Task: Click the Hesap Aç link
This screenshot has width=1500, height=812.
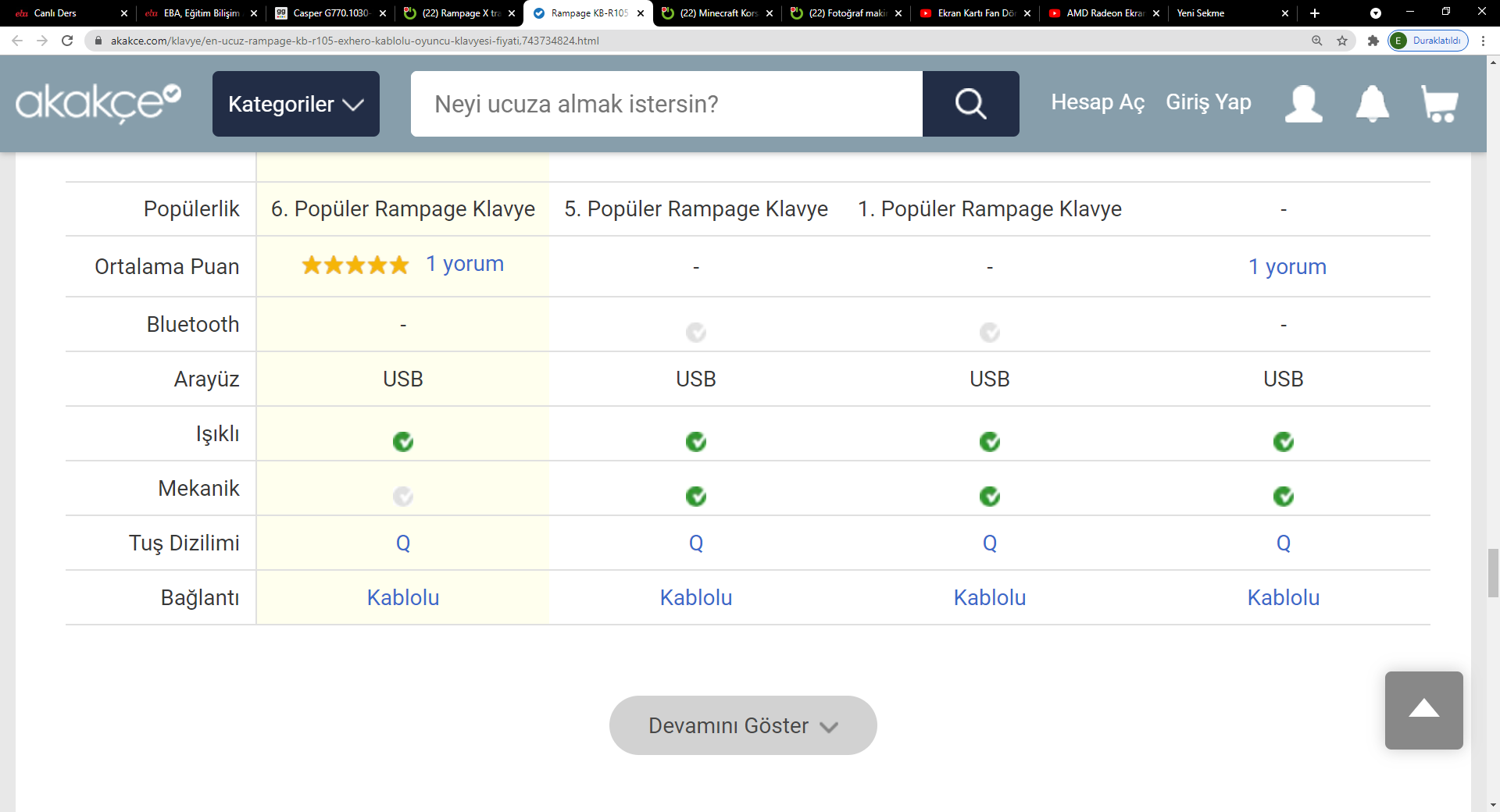Action: click(x=1098, y=102)
